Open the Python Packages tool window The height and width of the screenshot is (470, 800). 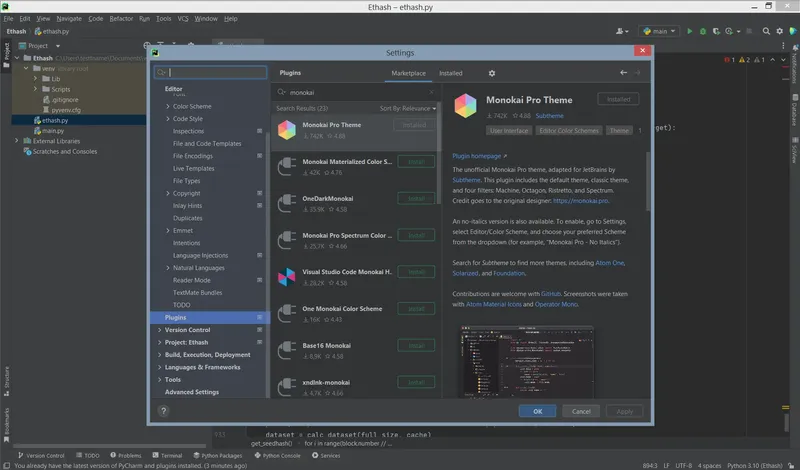218,455
